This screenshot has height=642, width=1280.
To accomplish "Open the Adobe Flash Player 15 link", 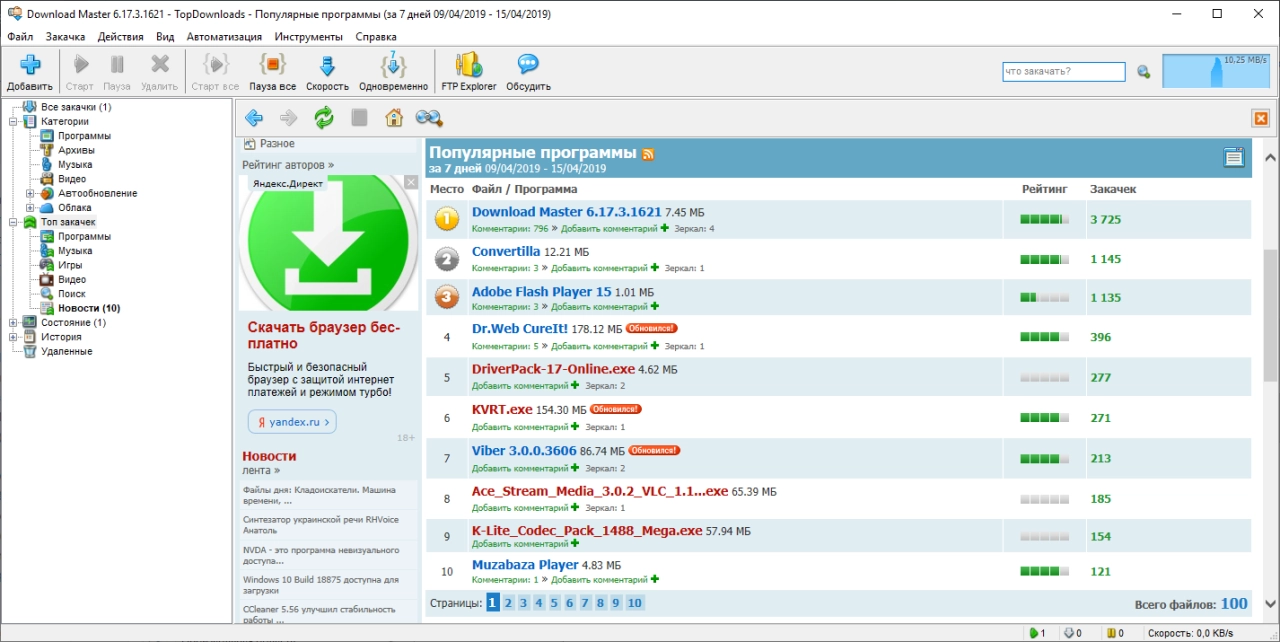I will (x=541, y=292).
